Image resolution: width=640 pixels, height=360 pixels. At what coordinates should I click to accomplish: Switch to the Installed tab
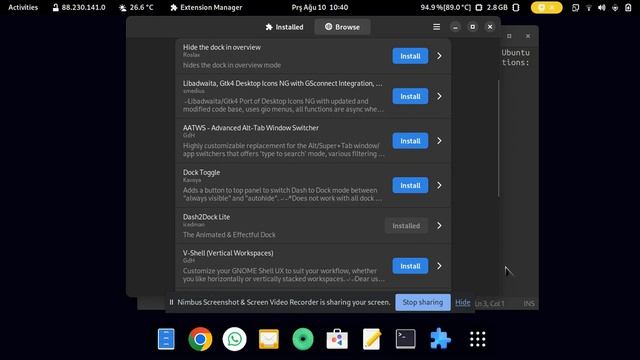coord(284,27)
